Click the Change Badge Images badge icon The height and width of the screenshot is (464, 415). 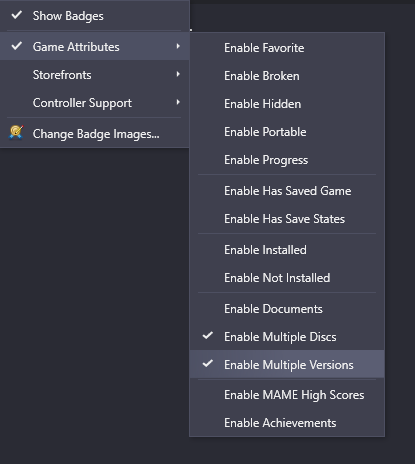coord(16,132)
